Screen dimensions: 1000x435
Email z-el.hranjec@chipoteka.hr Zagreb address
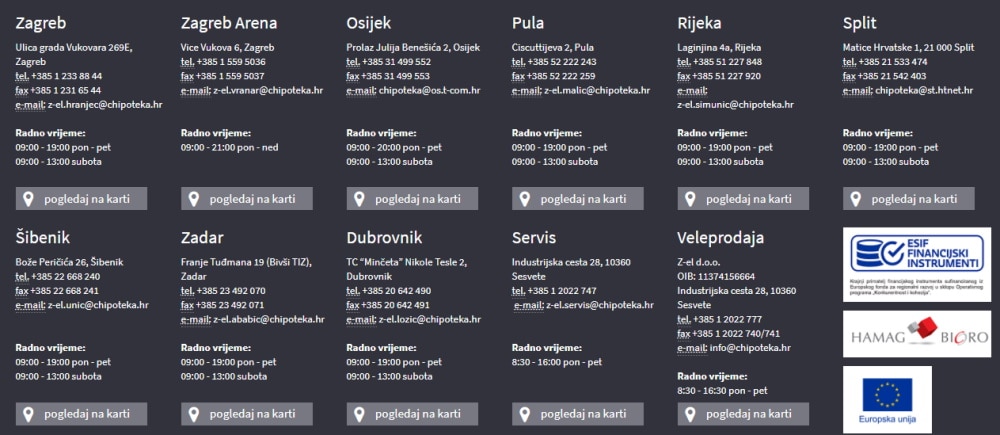[105, 104]
